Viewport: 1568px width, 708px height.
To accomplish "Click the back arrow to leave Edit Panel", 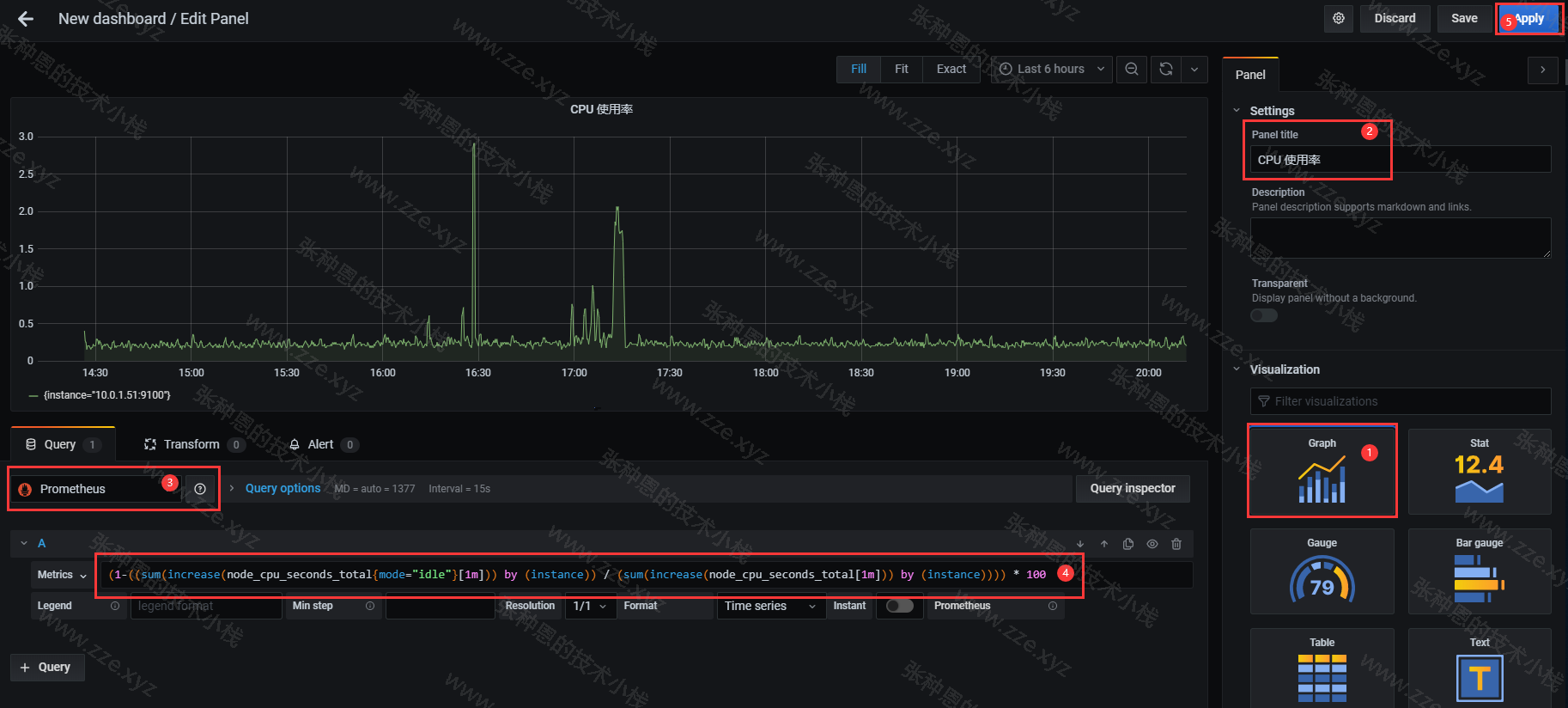I will tap(26, 19).
